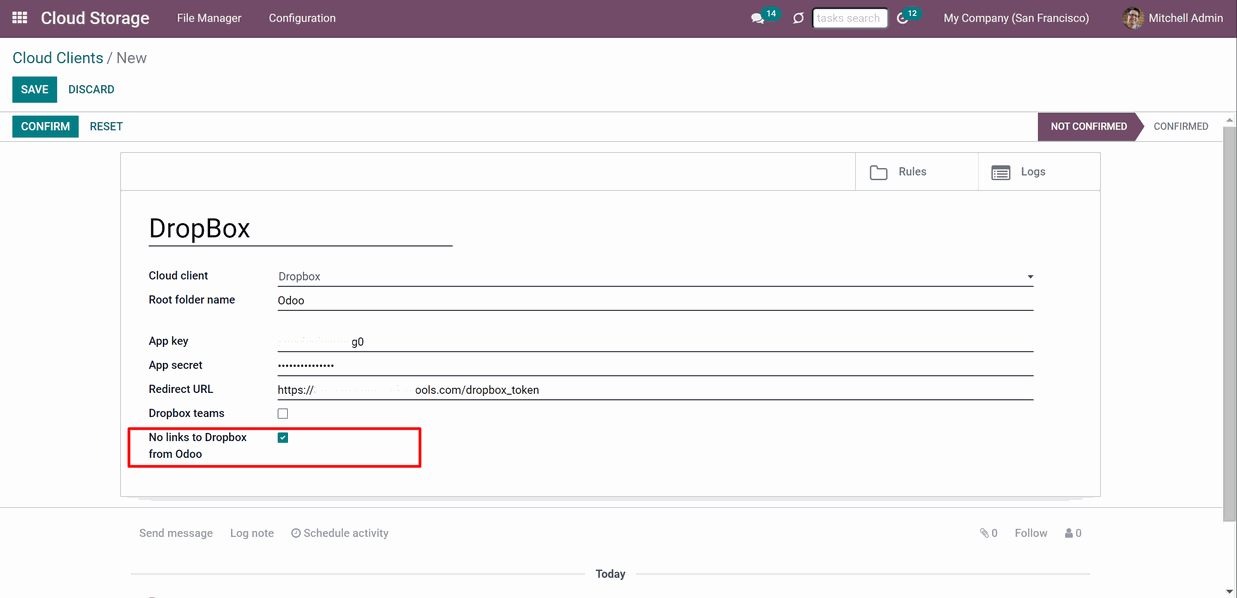
Task: Click Mitchell Admin avatar picture
Action: coord(1133,18)
